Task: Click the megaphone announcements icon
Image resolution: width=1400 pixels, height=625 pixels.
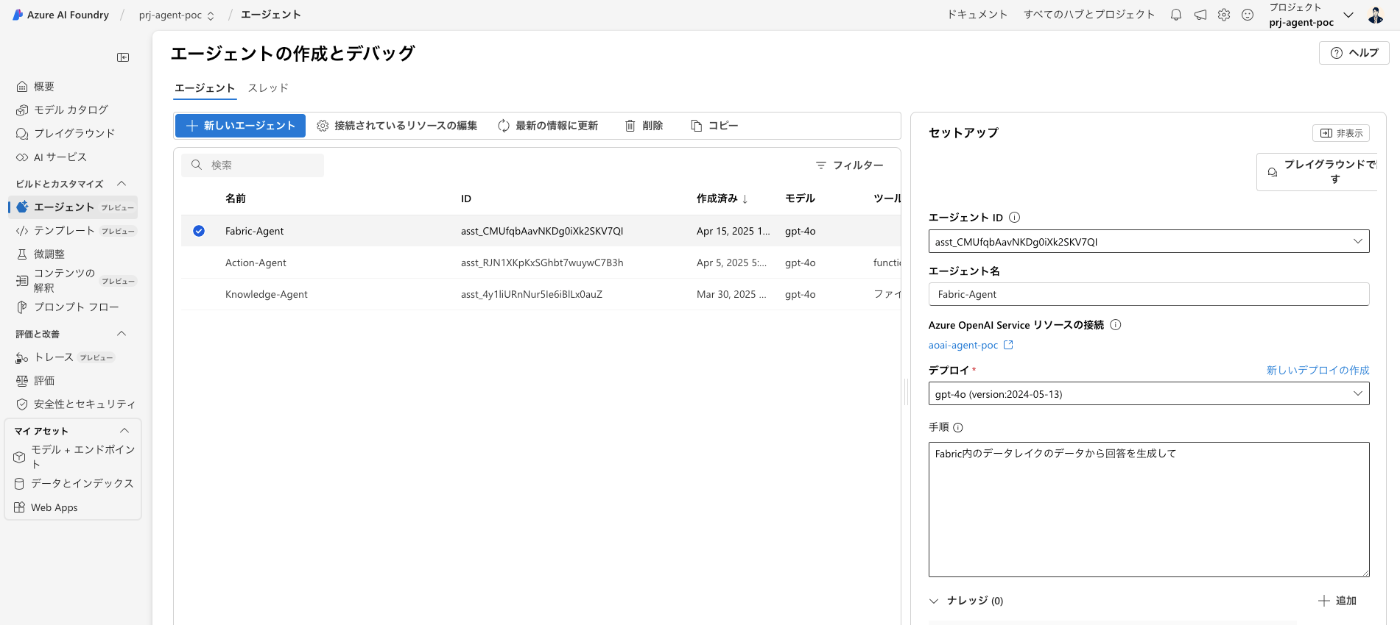Action: (x=1200, y=15)
